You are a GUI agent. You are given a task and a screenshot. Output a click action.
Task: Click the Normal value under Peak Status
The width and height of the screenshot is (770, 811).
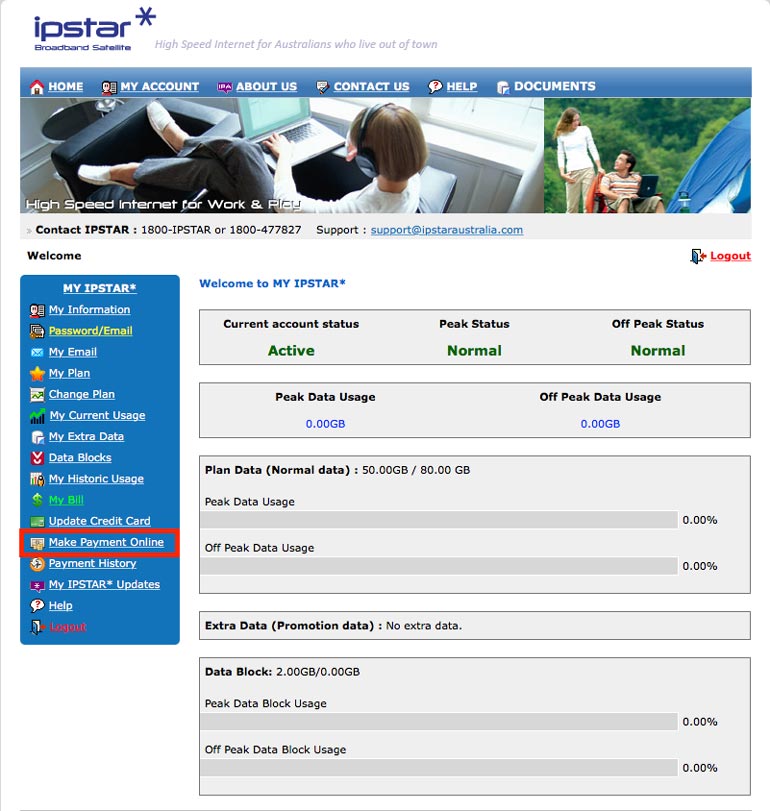474,351
